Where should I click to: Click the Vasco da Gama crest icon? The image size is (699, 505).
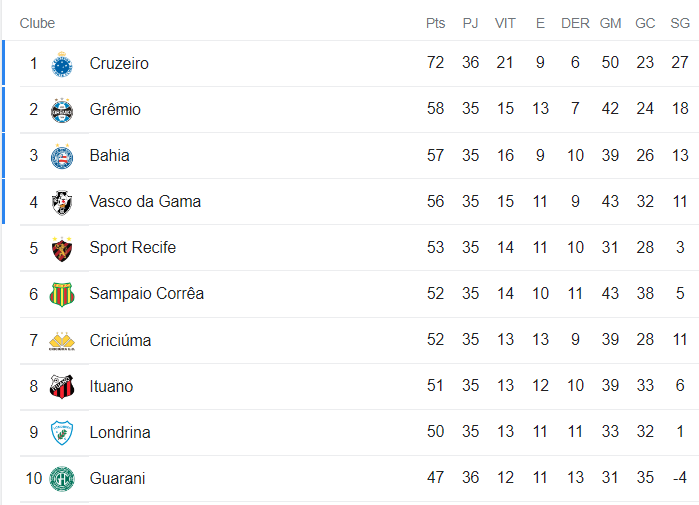pyautogui.click(x=62, y=202)
